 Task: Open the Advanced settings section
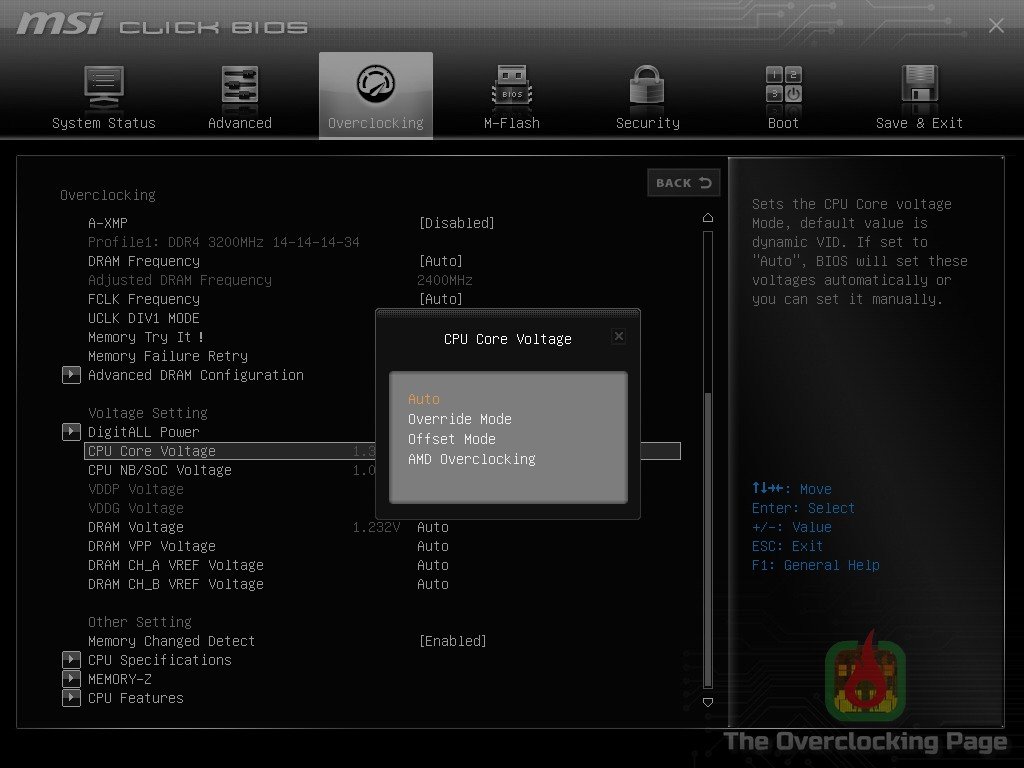click(239, 95)
